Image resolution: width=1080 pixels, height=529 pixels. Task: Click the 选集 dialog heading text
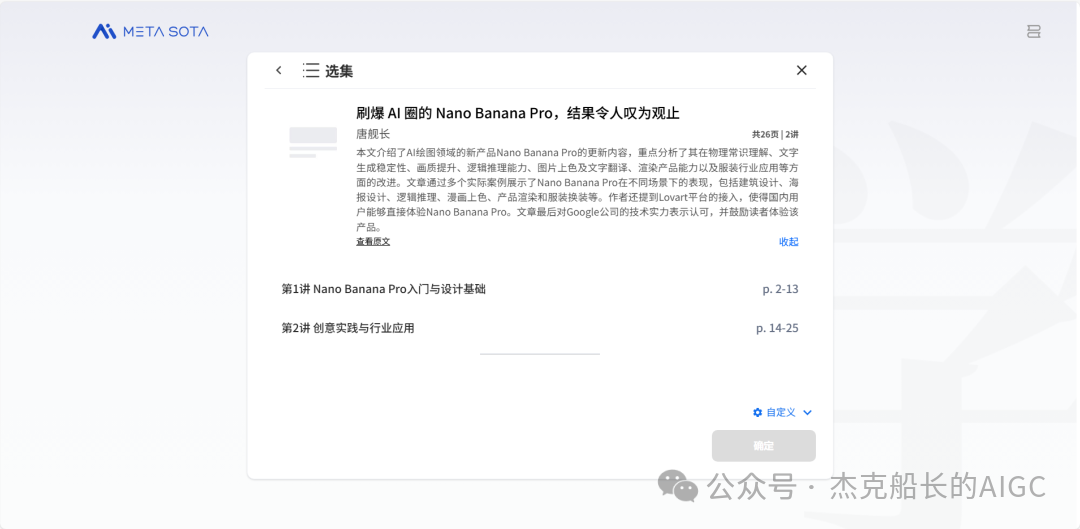tap(339, 71)
